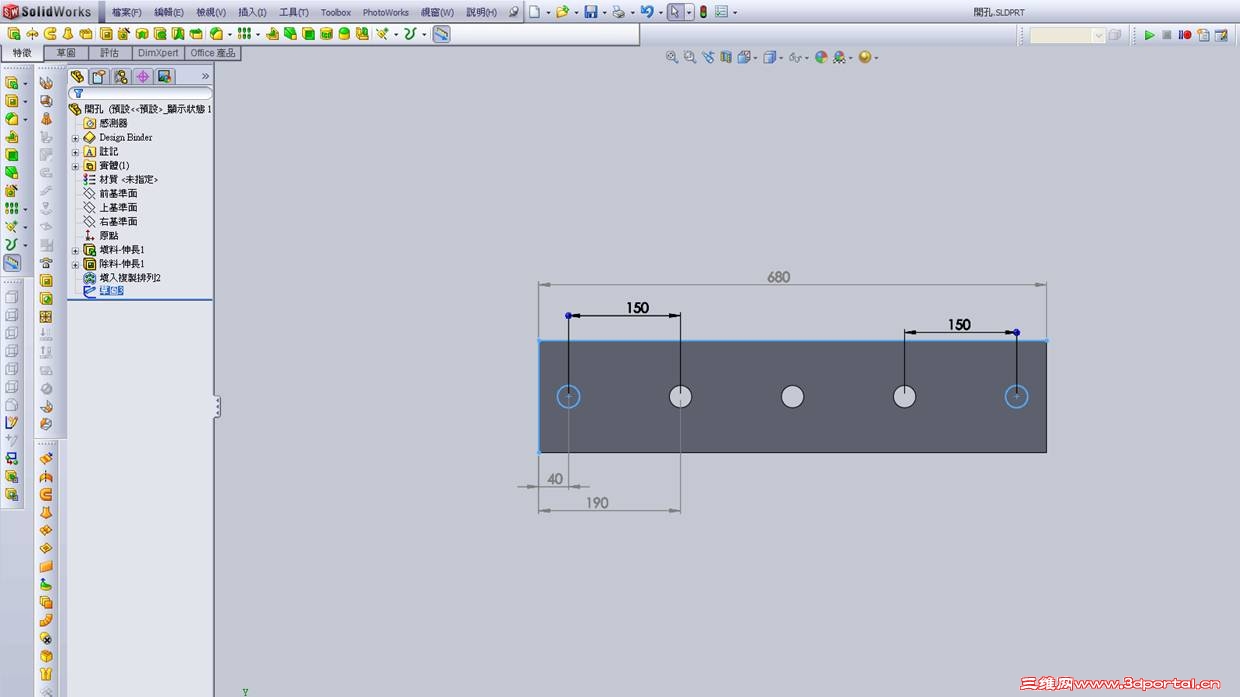1240x697 pixels.
Task: Expand the New document dropdown arrow
Action: pos(548,13)
